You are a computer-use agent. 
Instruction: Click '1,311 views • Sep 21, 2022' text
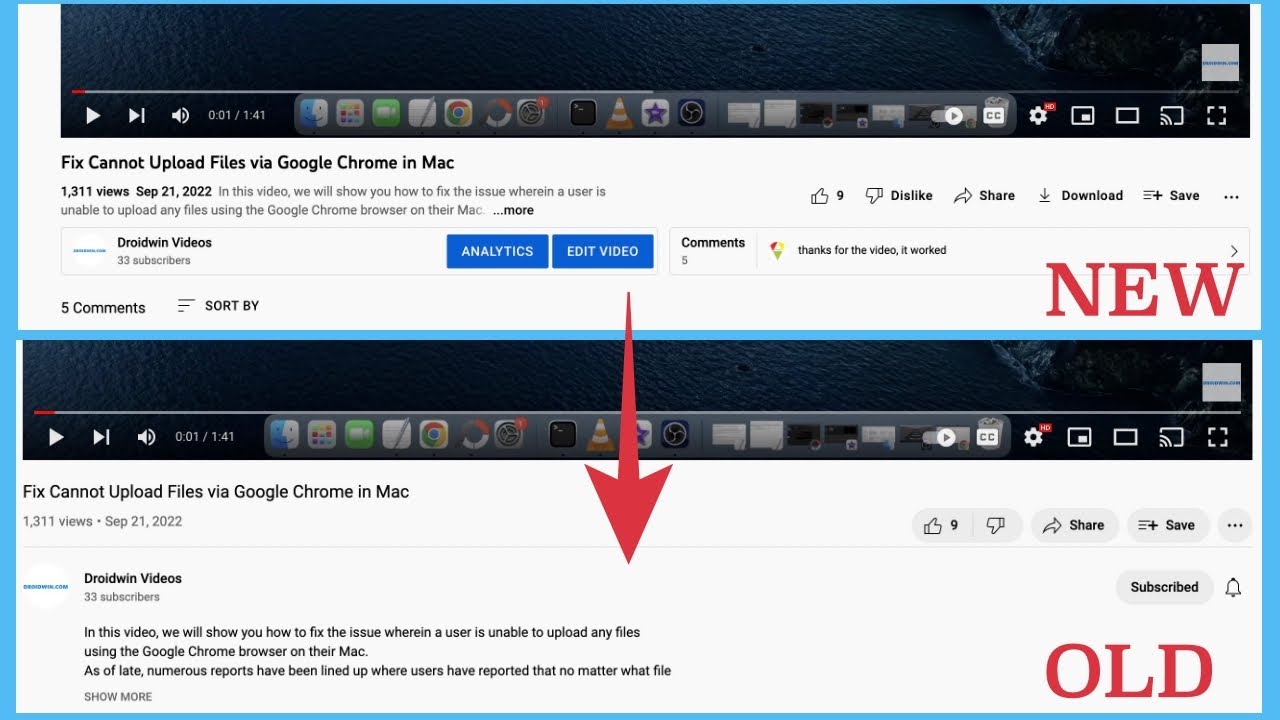click(103, 521)
